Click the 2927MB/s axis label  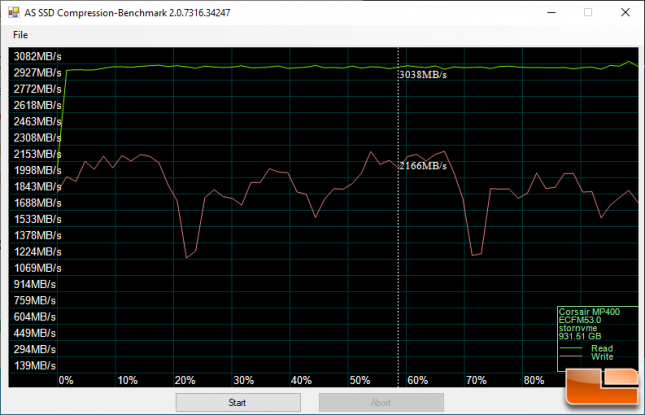(37, 73)
